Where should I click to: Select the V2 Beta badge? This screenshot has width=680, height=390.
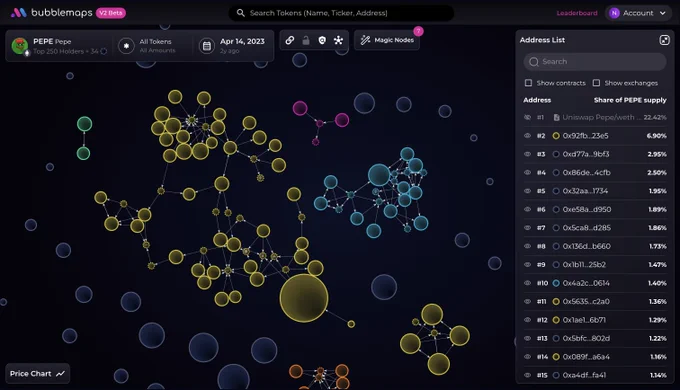pyautogui.click(x=111, y=13)
